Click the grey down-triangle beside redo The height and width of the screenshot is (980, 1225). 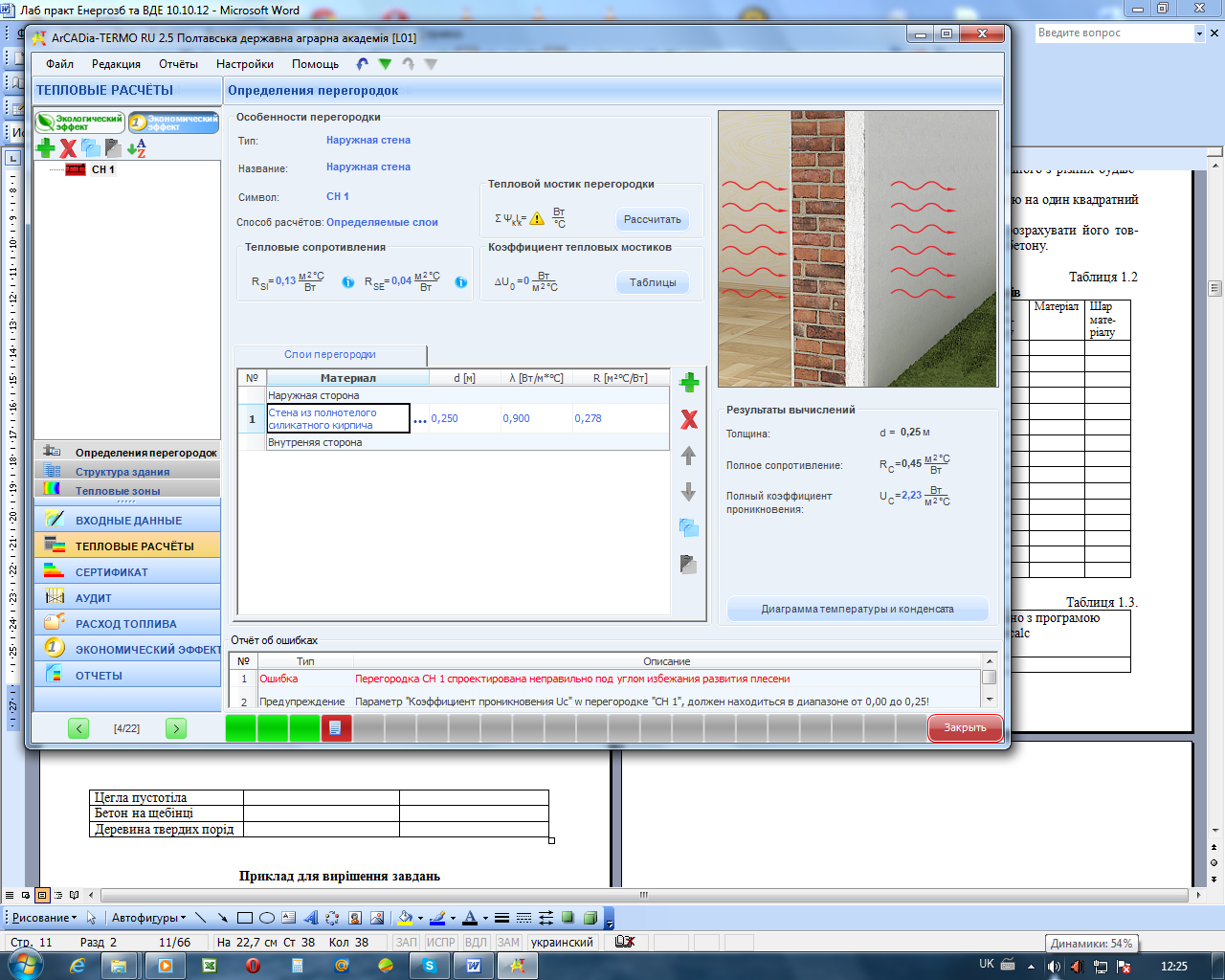(x=431, y=64)
